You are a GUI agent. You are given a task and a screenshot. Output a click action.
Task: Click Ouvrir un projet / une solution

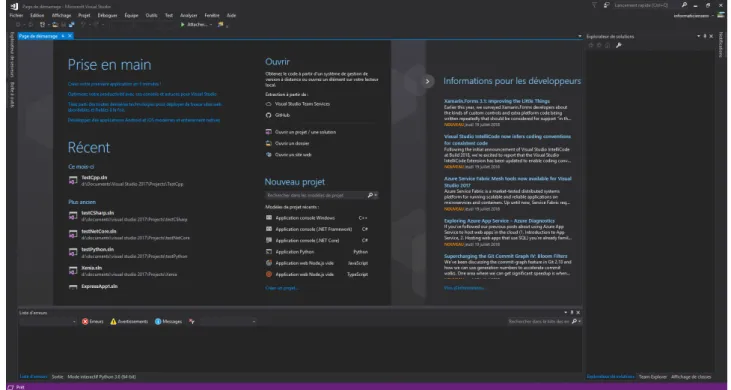305,132
